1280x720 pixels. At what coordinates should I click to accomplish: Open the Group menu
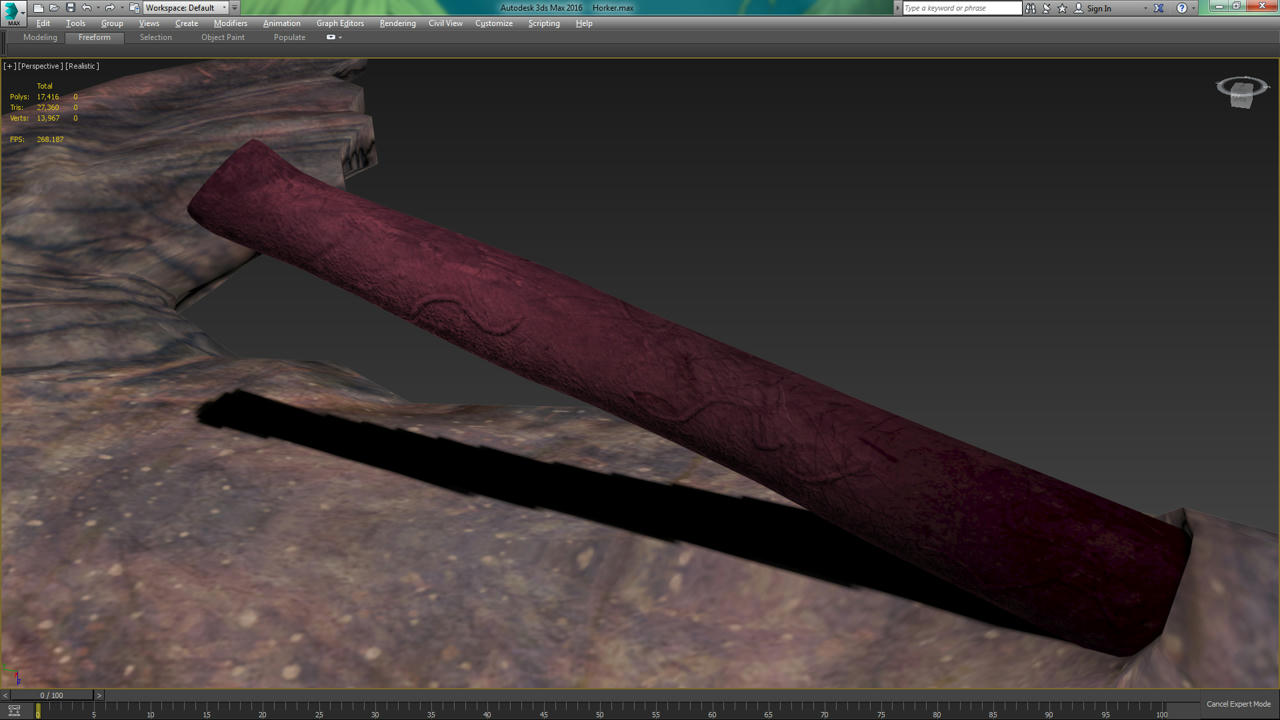pyautogui.click(x=112, y=23)
